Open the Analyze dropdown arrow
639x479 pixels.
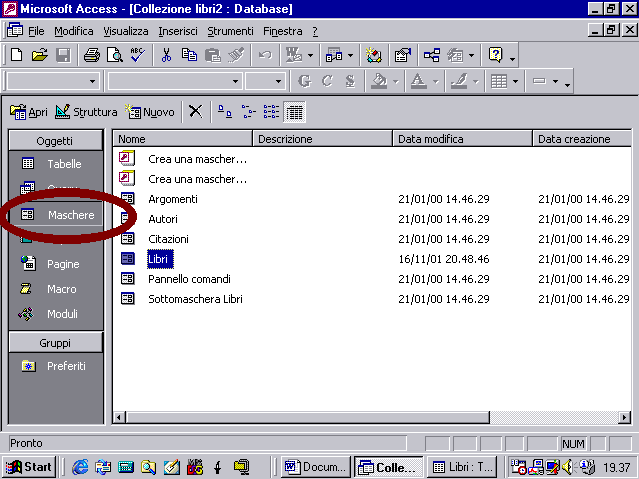click(x=350, y=55)
